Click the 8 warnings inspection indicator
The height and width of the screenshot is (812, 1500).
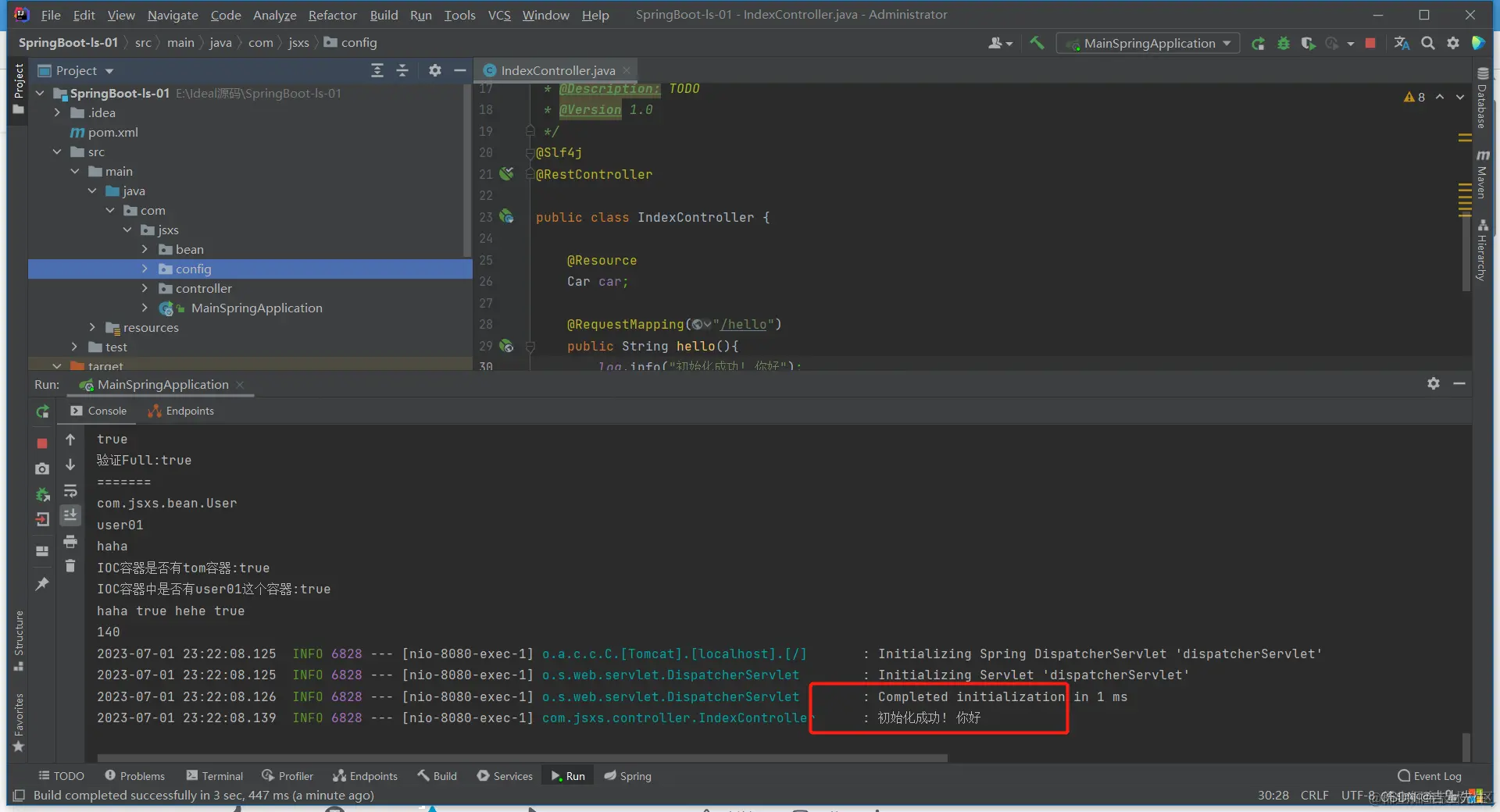tap(1414, 97)
